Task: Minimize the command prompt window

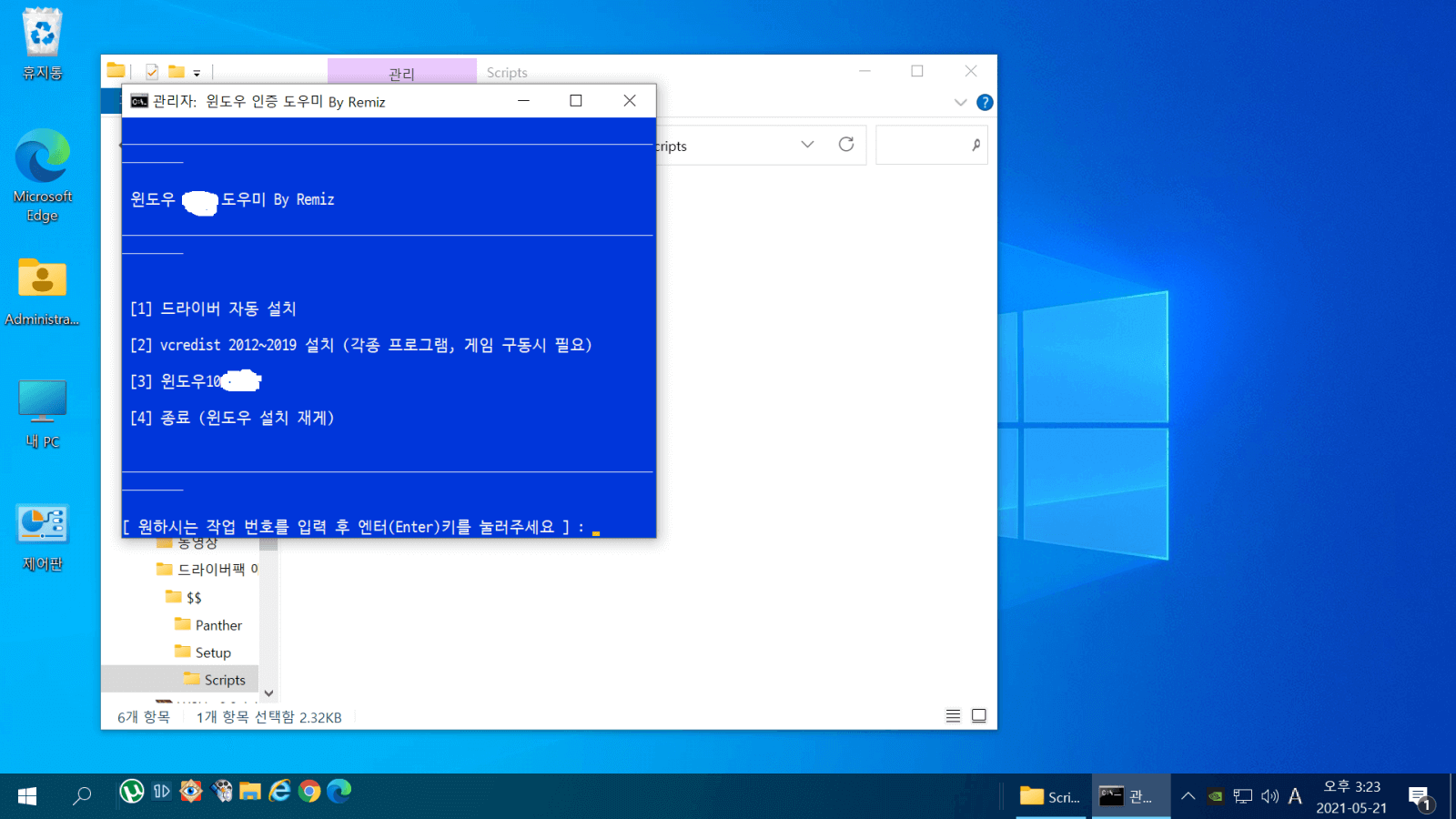Action: 523,101
